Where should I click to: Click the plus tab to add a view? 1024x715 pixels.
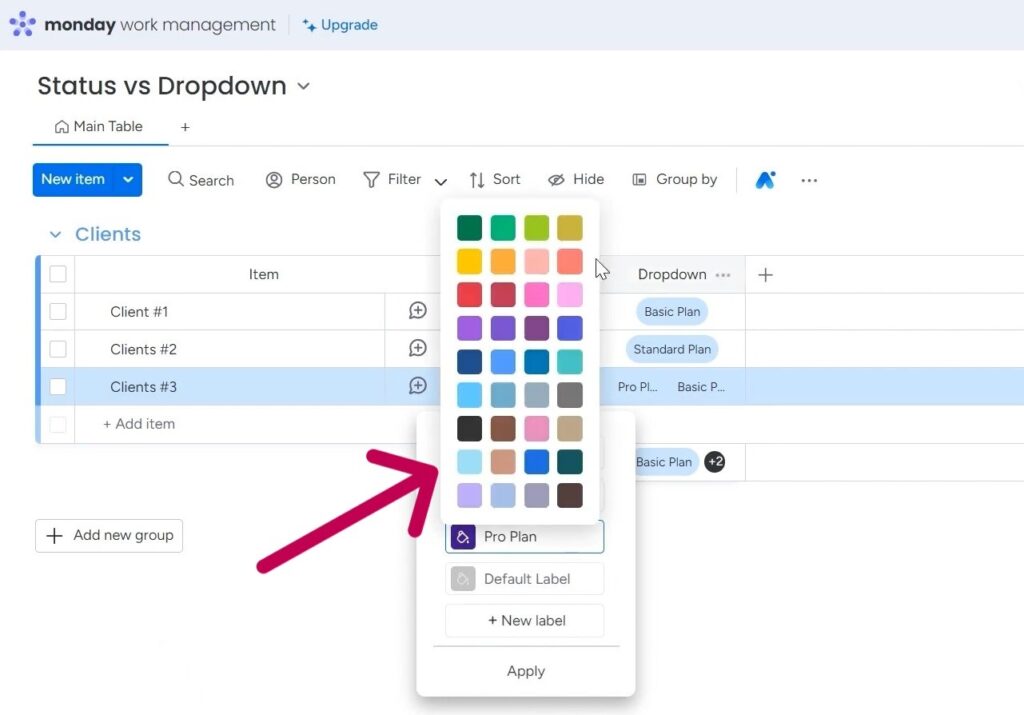185,127
